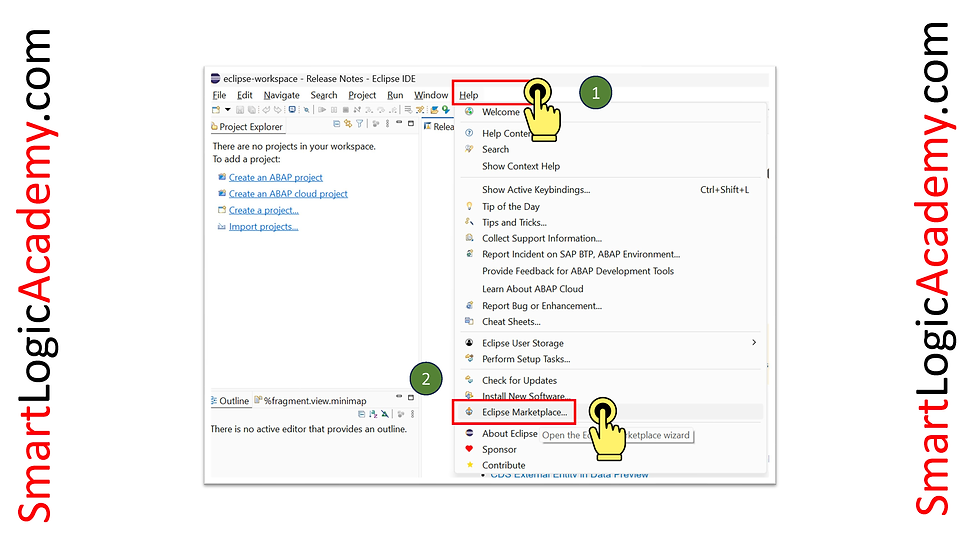Click the Redo arrow toolbar icon
Screen dimensions: 980x551
278,110
